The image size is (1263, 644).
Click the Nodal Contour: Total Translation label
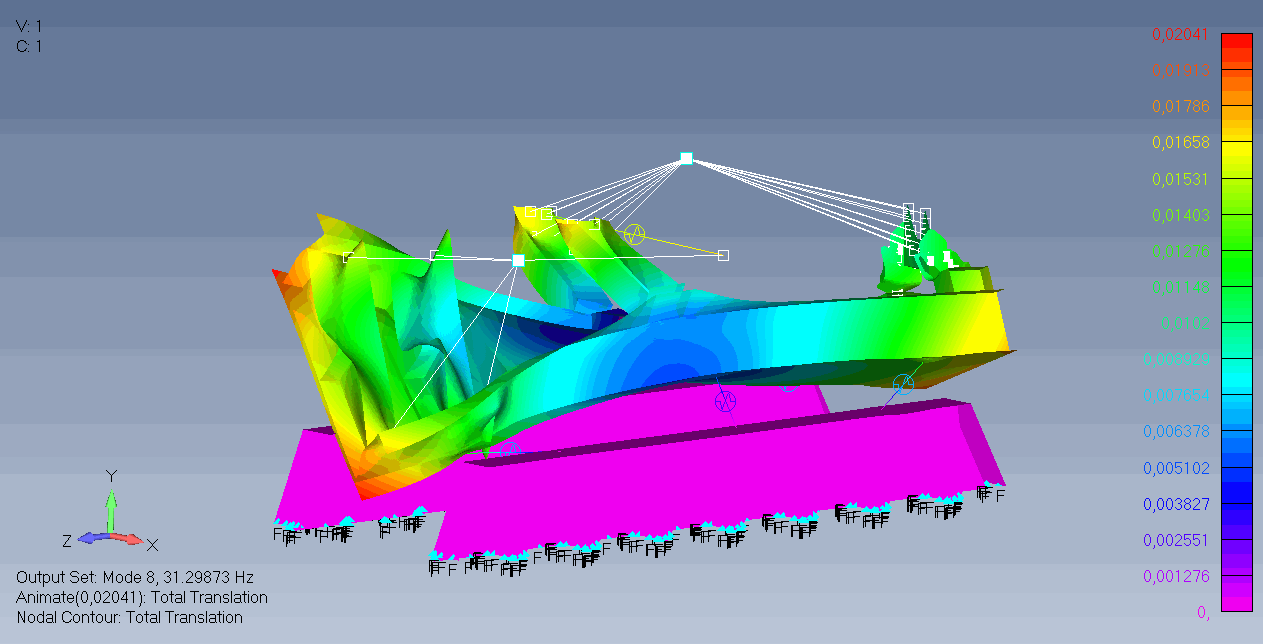(129, 618)
